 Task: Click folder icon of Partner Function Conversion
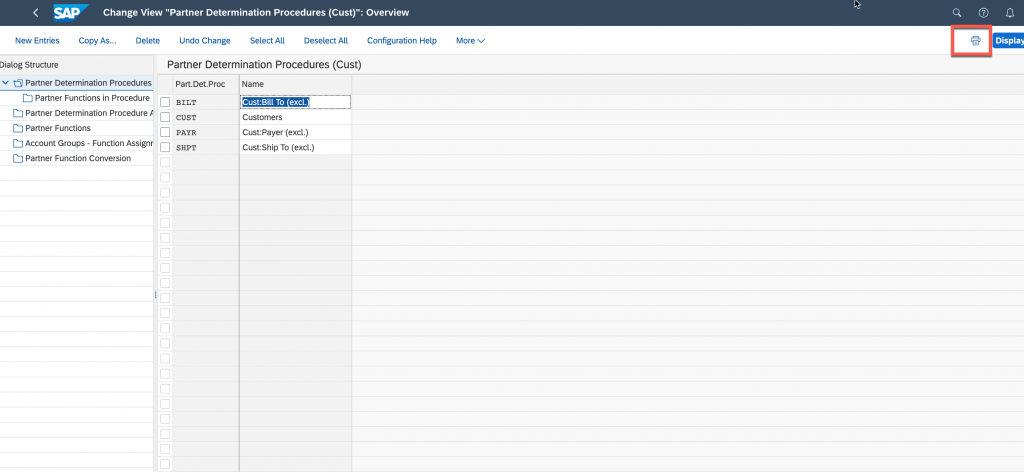18,158
